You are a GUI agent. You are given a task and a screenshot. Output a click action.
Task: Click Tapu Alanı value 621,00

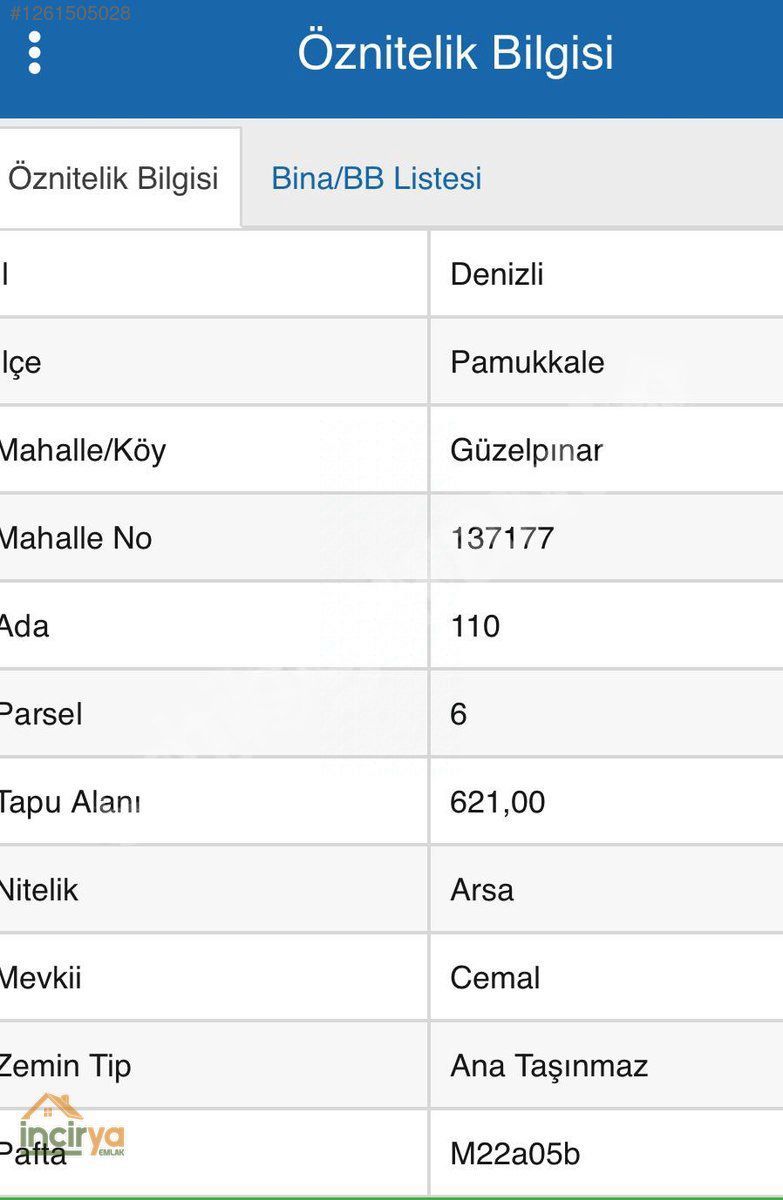coord(498,802)
